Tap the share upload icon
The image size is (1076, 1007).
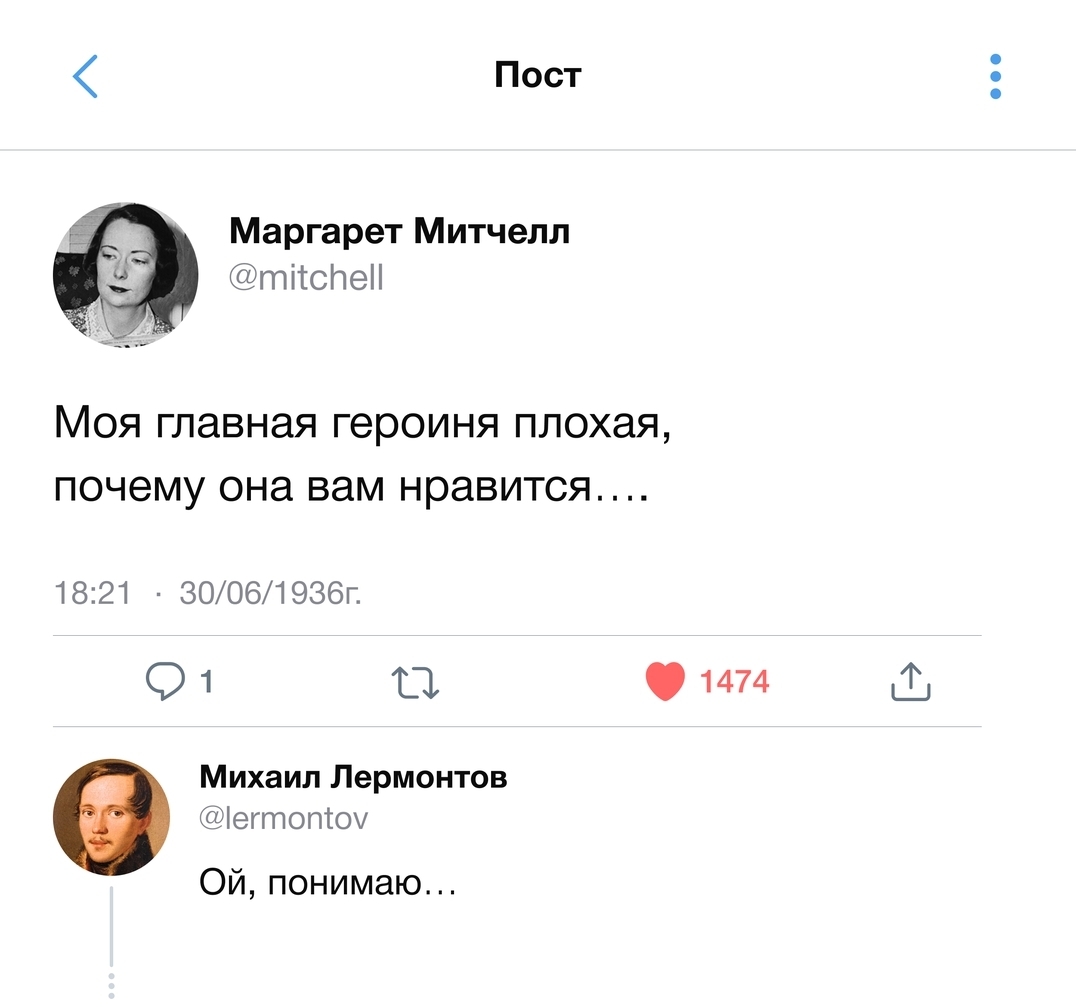tap(909, 682)
